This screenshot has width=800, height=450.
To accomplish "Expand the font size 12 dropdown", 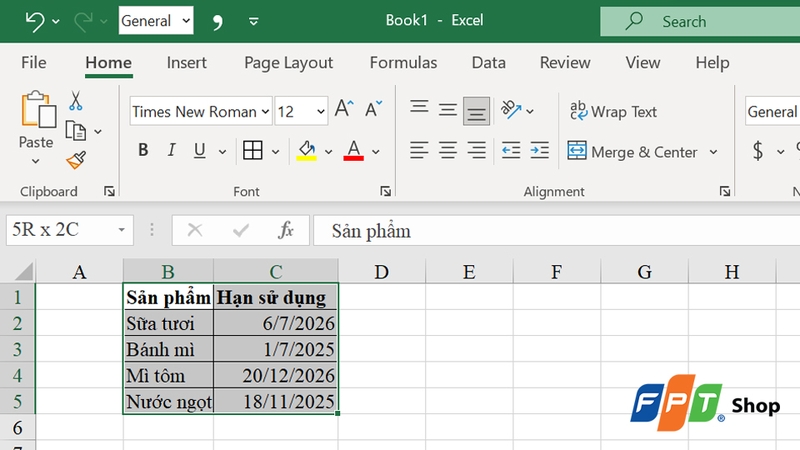I will coord(320,112).
